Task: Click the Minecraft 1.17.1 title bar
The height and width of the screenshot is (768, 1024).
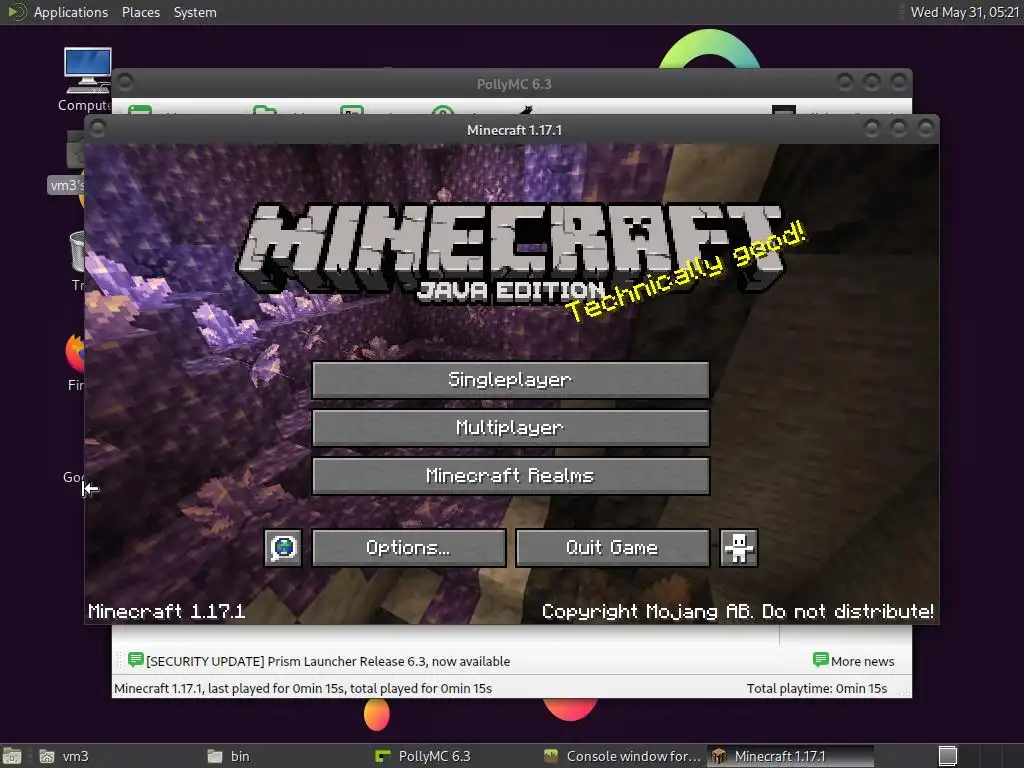Action: [514, 130]
